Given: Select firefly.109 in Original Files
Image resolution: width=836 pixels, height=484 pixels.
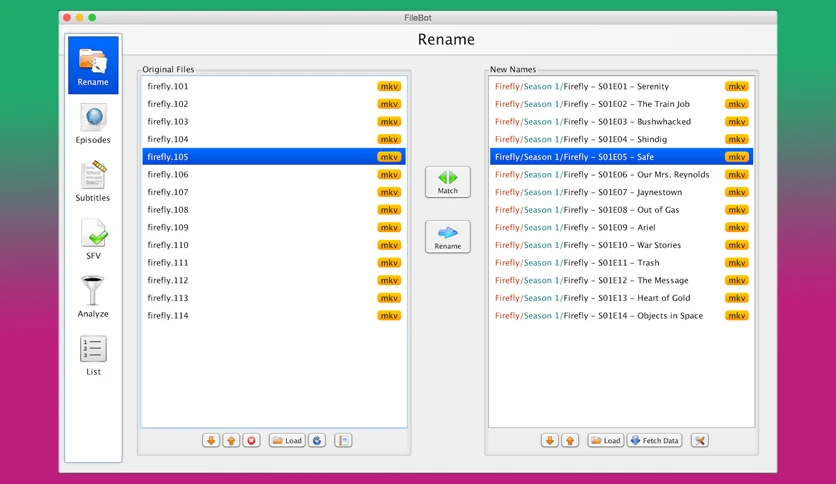Looking at the screenshot, I should [x=274, y=227].
